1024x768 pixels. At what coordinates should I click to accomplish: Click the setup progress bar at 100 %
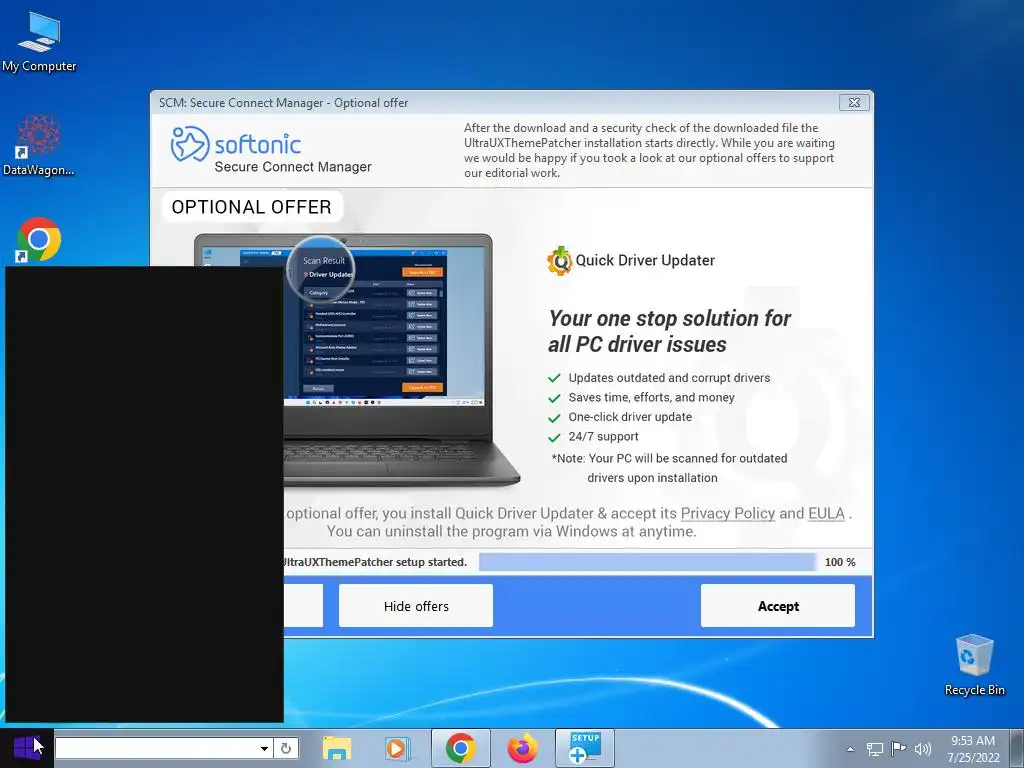point(647,562)
